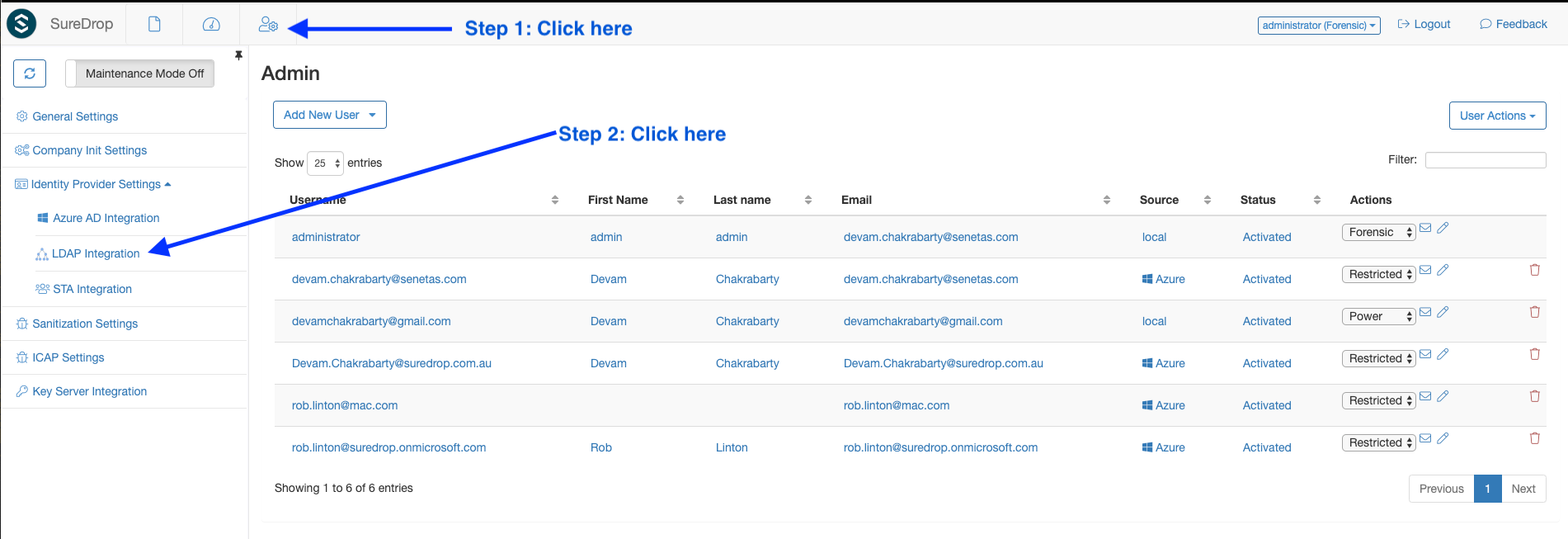Image resolution: width=1568 pixels, height=539 pixels.
Task: Sort table by First Name column
Action: (635, 200)
